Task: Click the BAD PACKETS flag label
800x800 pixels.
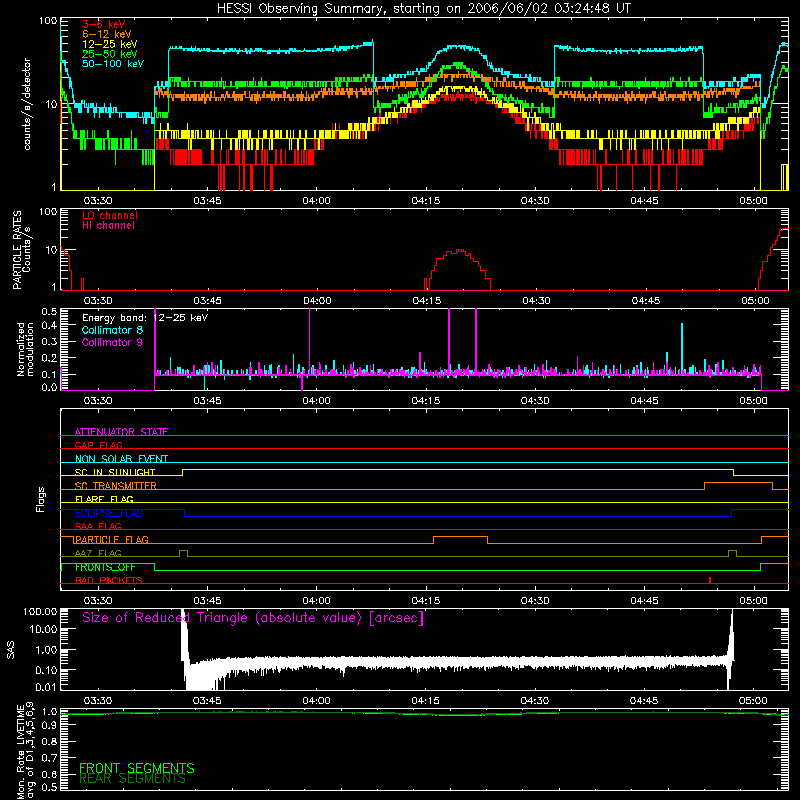Action: (109, 580)
